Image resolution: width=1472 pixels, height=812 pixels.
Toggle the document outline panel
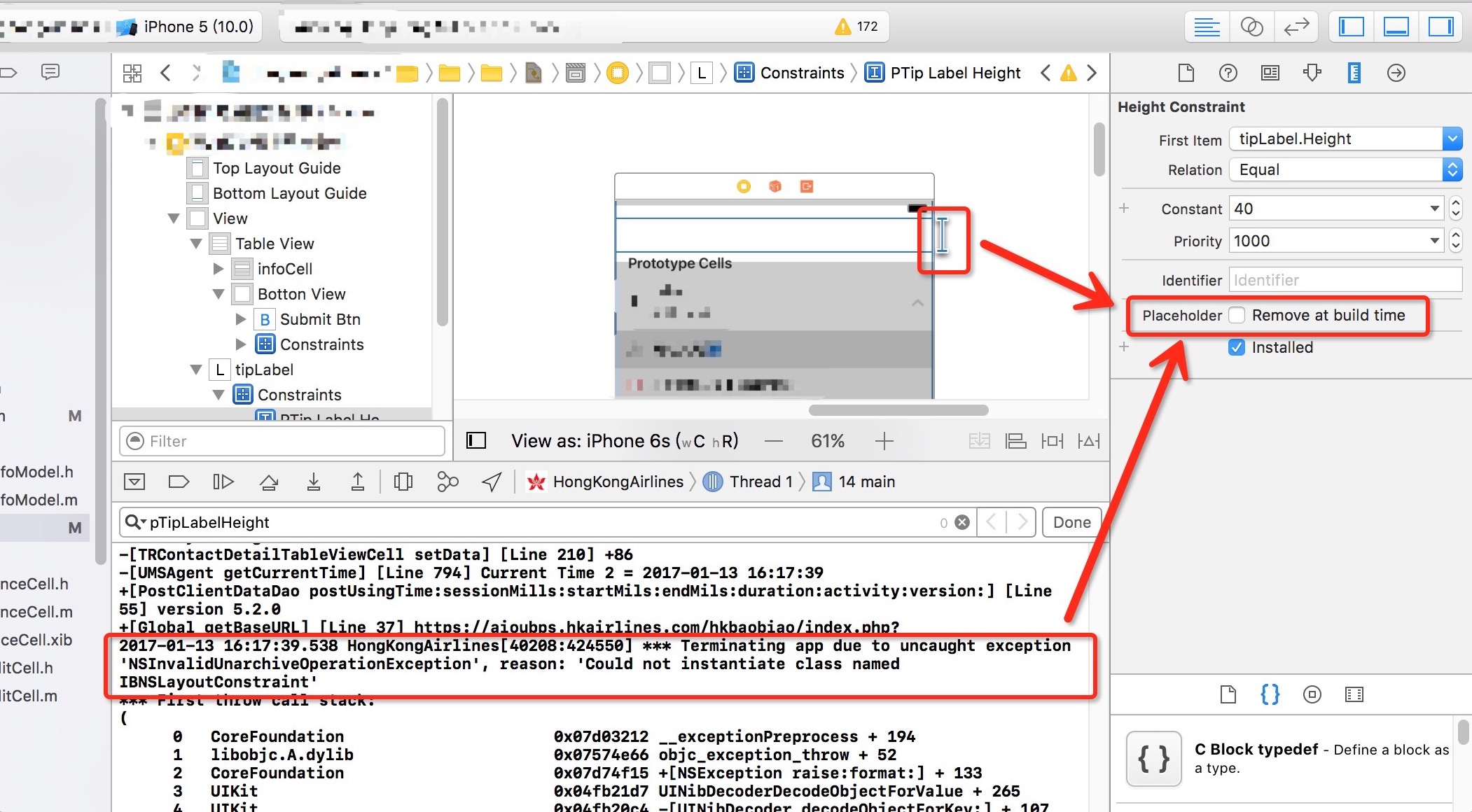tap(476, 441)
